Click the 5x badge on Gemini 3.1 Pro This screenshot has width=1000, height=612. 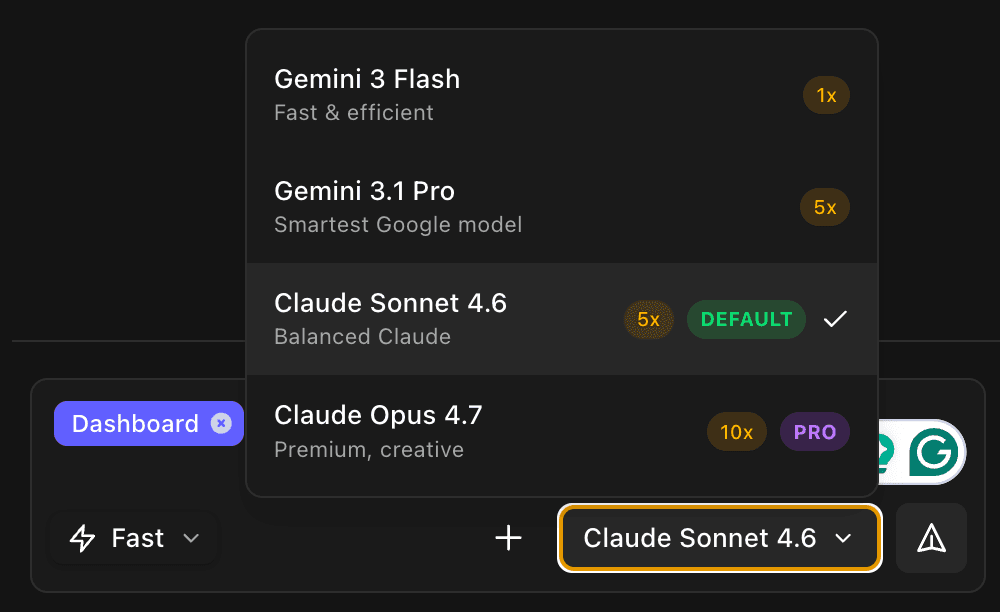pos(825,207)
